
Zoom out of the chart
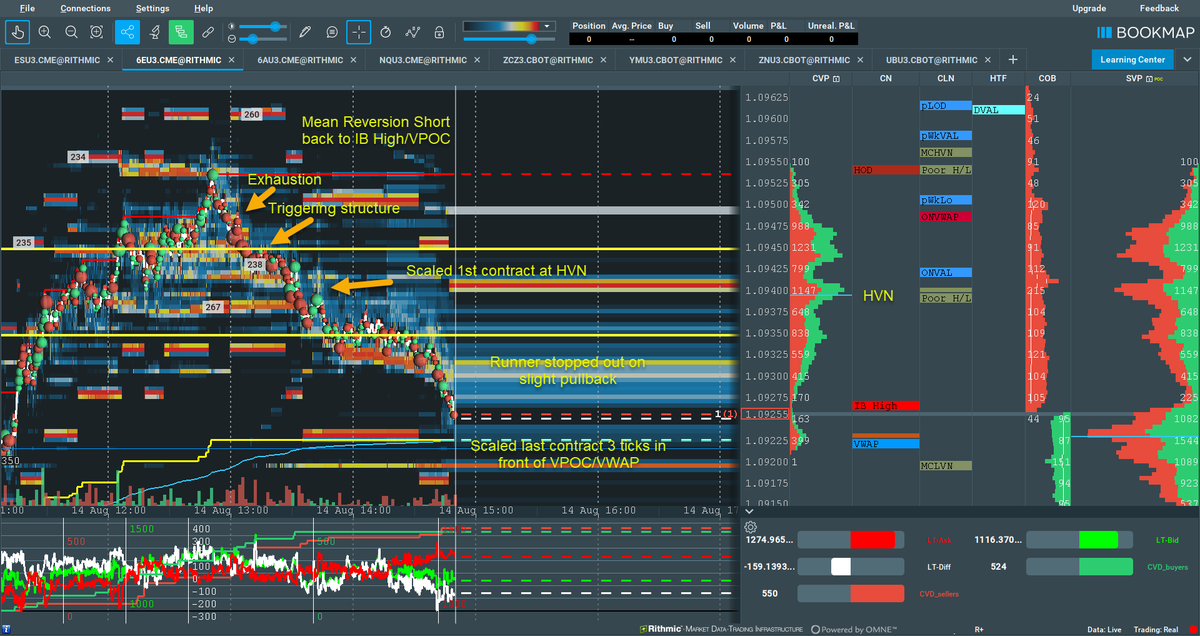(x=71, y=32)
